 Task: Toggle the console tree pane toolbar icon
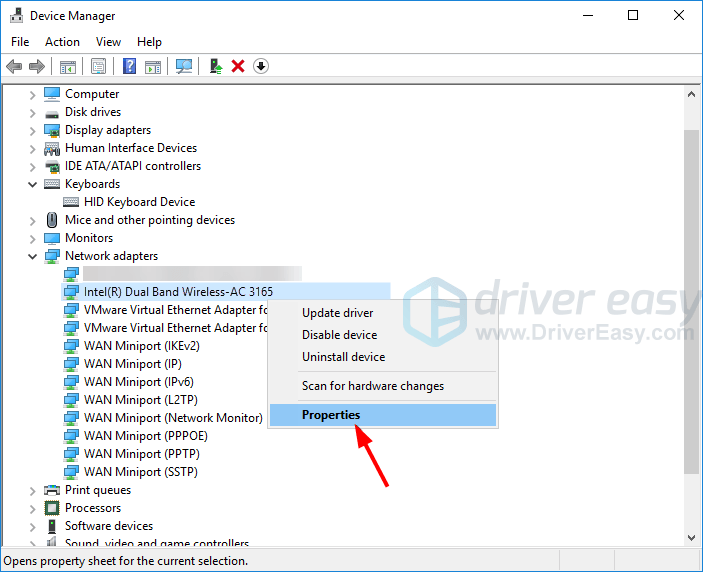[68, 67]
